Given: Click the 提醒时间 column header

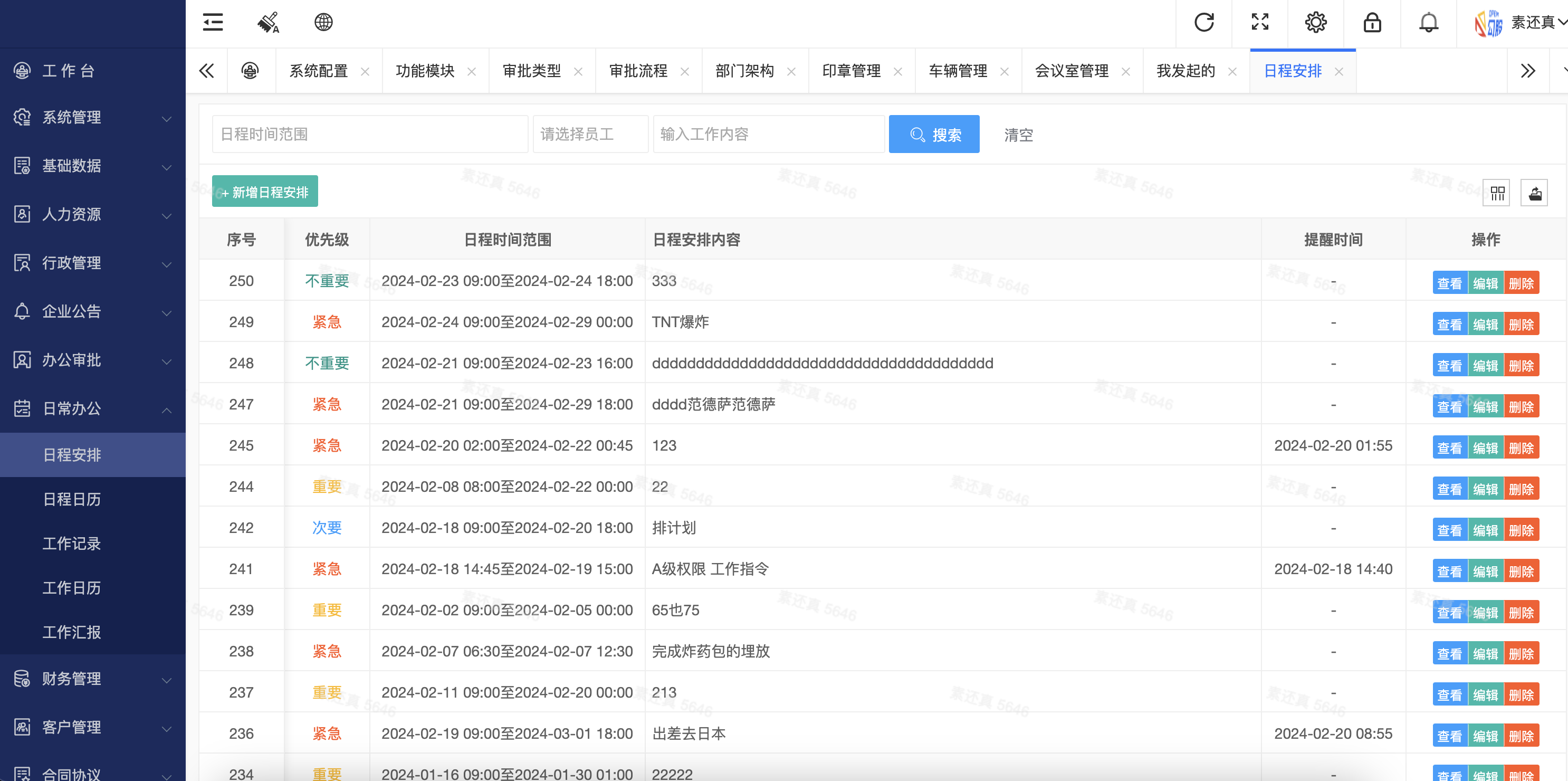Looking at the screenshot, I should (1333, 240).
